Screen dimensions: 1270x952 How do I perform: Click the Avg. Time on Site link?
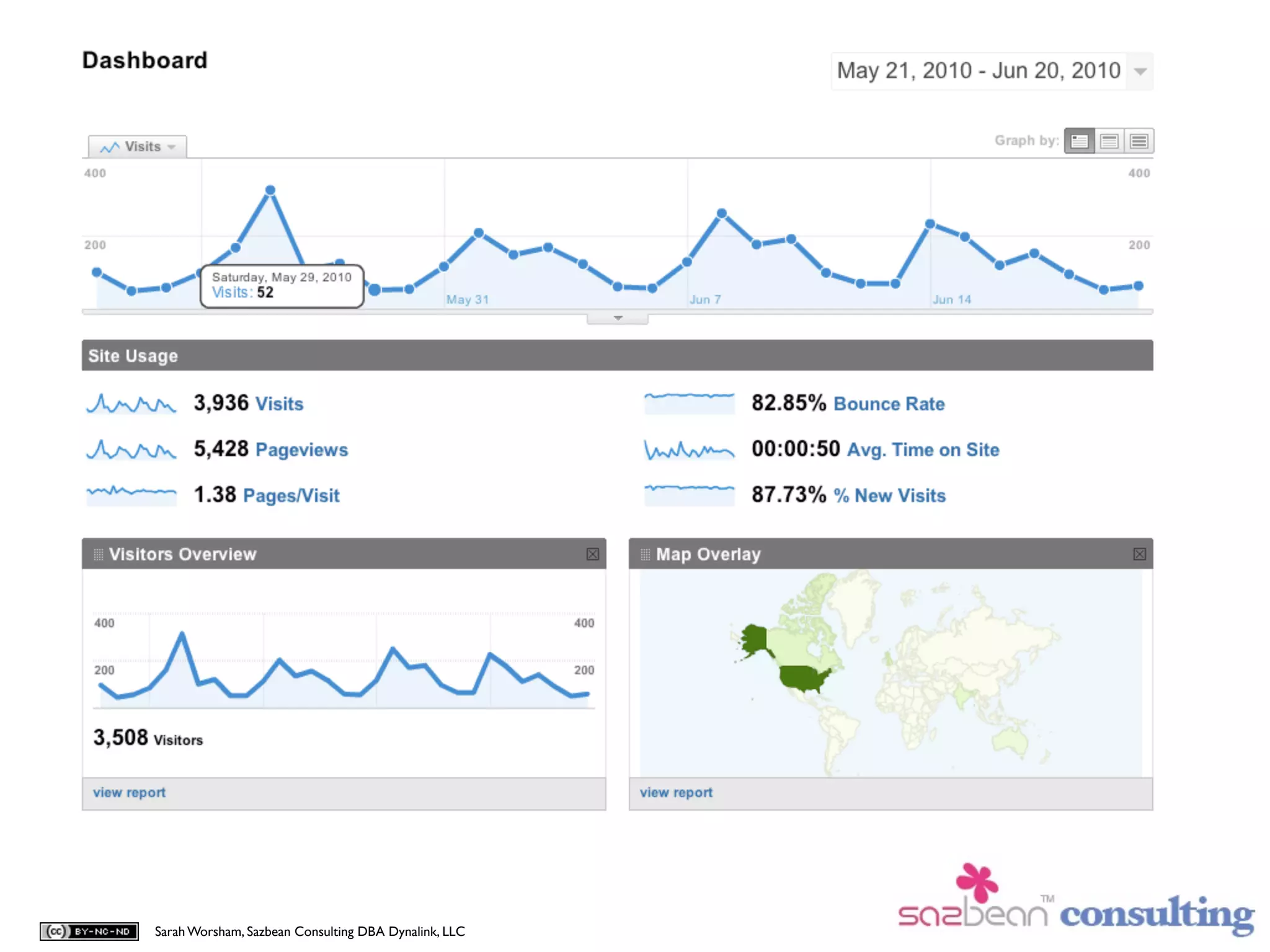tap(923, 450)
